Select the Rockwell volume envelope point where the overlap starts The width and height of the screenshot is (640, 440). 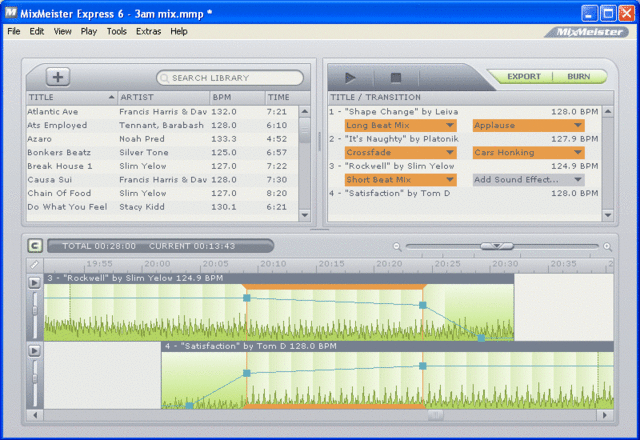click(x=247, y=298)
